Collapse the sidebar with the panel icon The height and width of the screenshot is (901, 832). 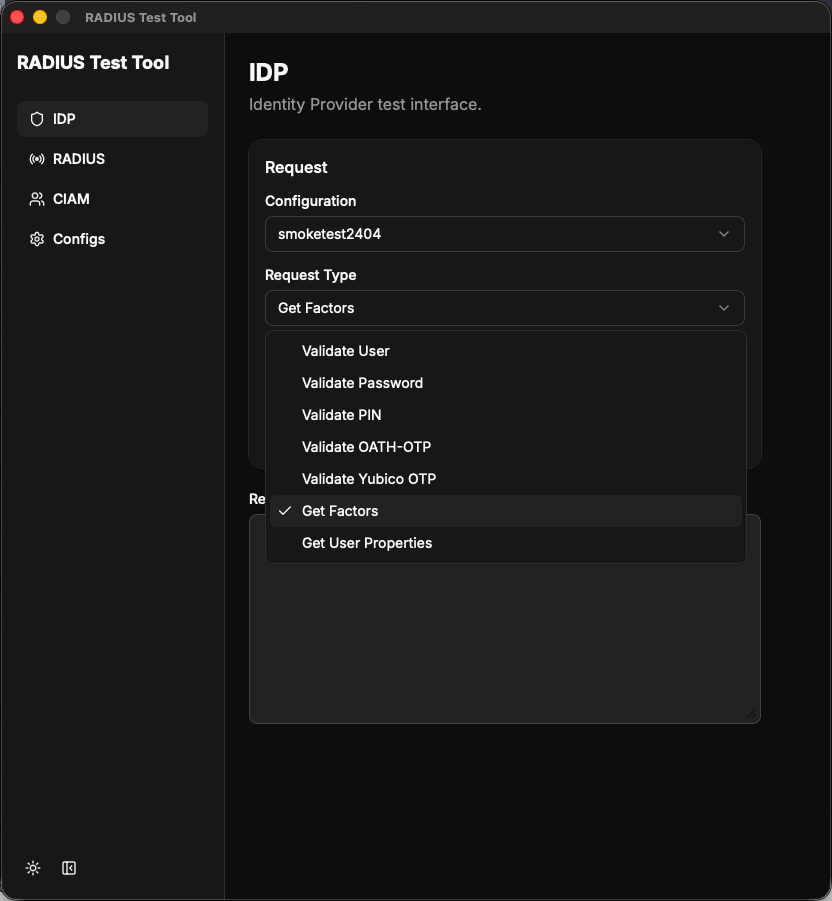click(x=69, y=868)
